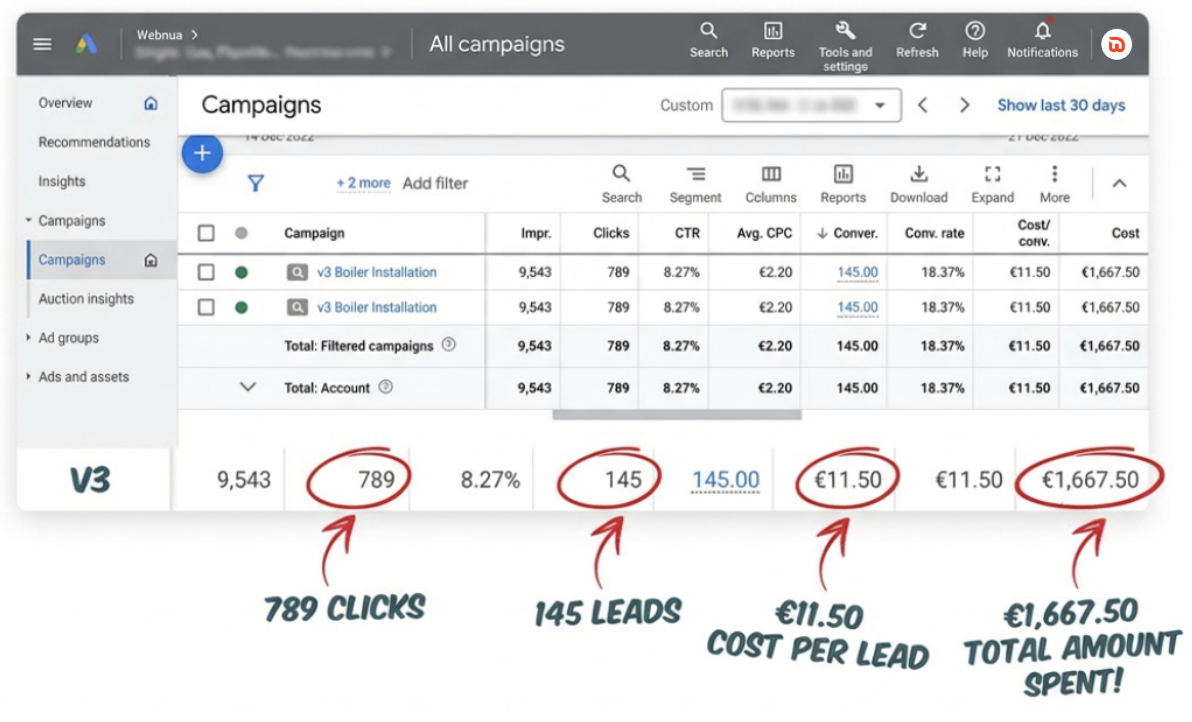Open the hamburger main menu
The width and height of the screenshot is (1192, 722).
42,44
